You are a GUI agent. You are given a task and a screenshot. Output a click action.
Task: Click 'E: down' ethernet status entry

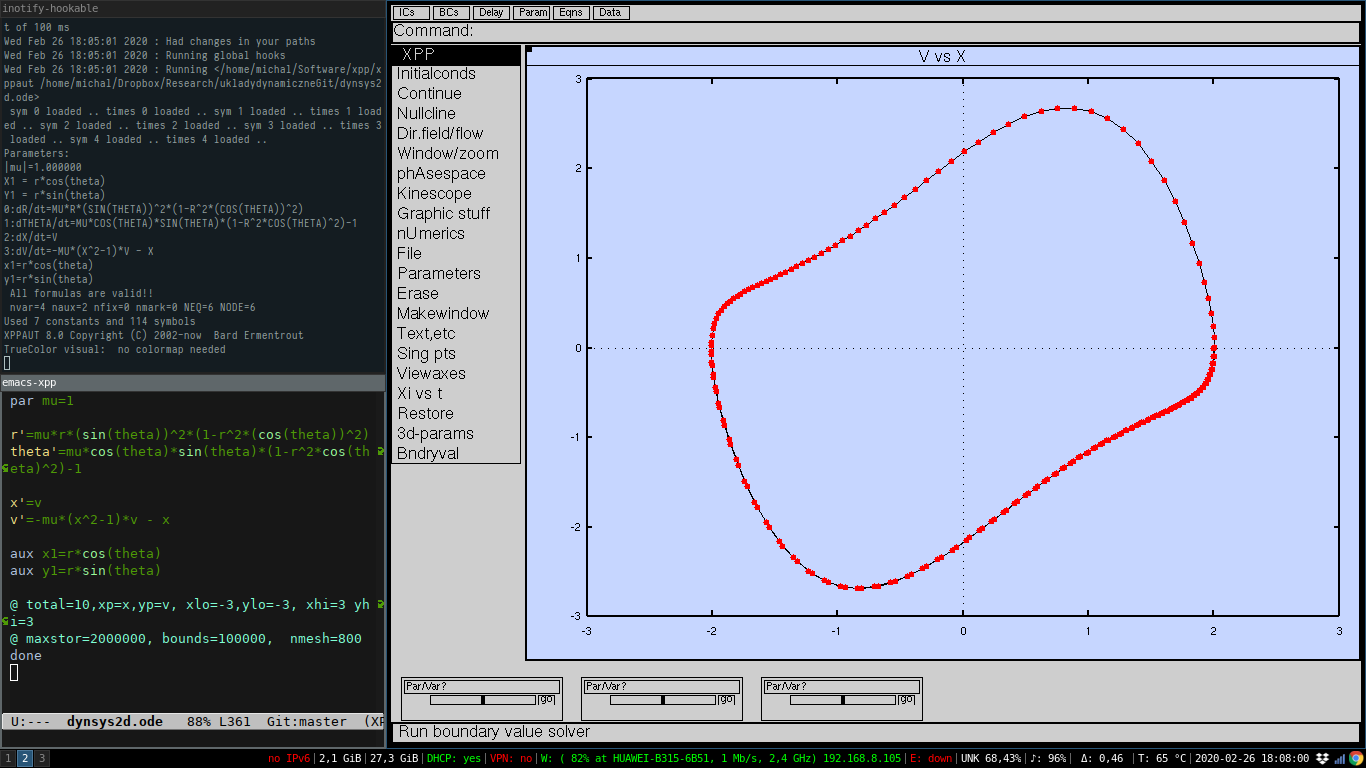pos(931,759)
